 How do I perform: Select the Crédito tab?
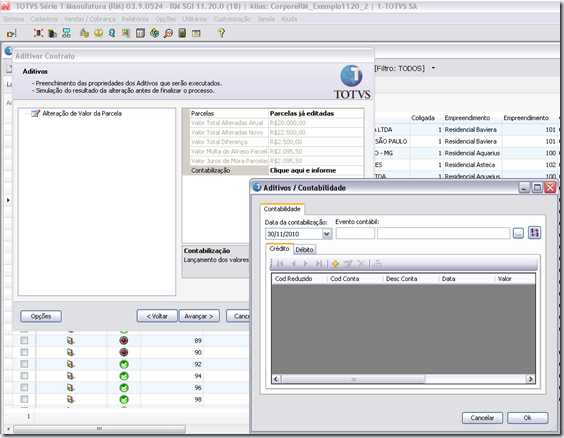coord(279,249)
